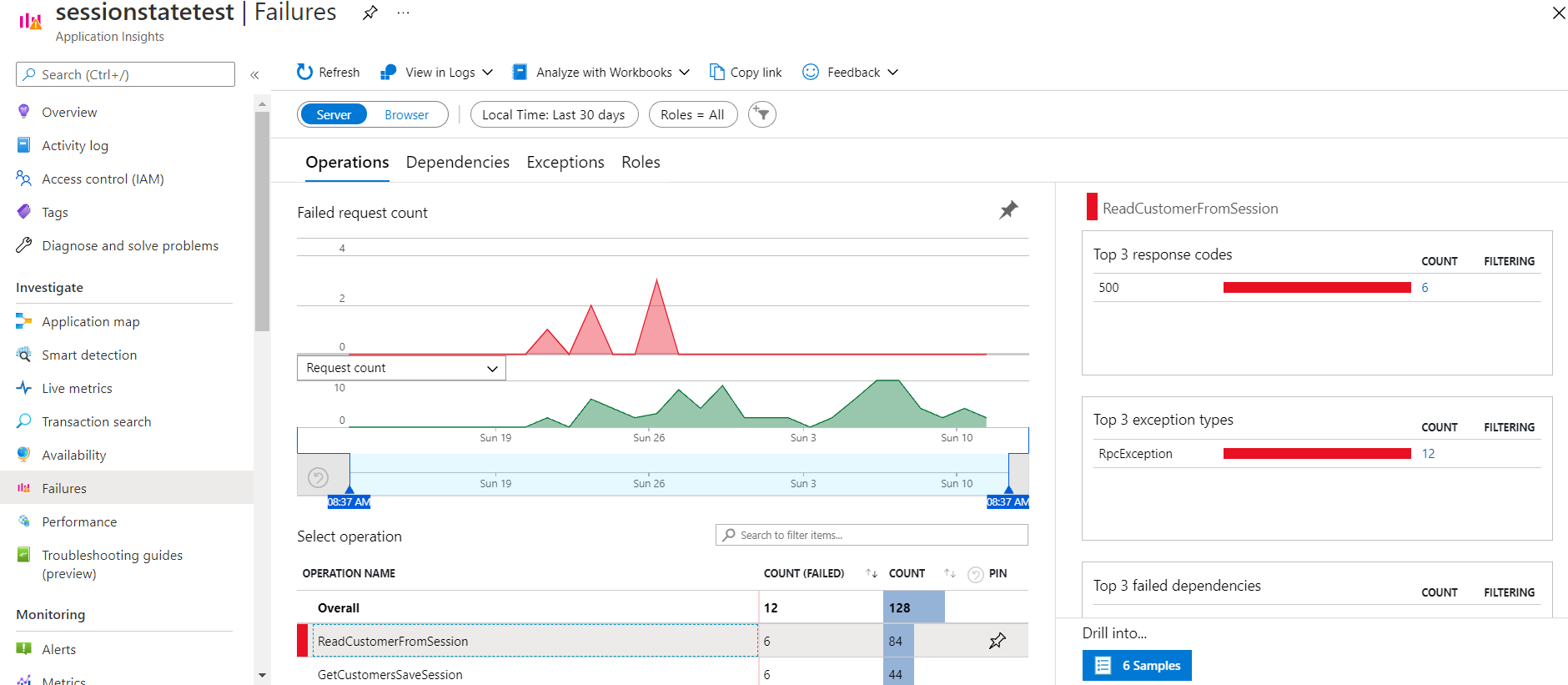Open Alerts under Monitoring
Screen dimensions: 1568x685
[58, 649]
